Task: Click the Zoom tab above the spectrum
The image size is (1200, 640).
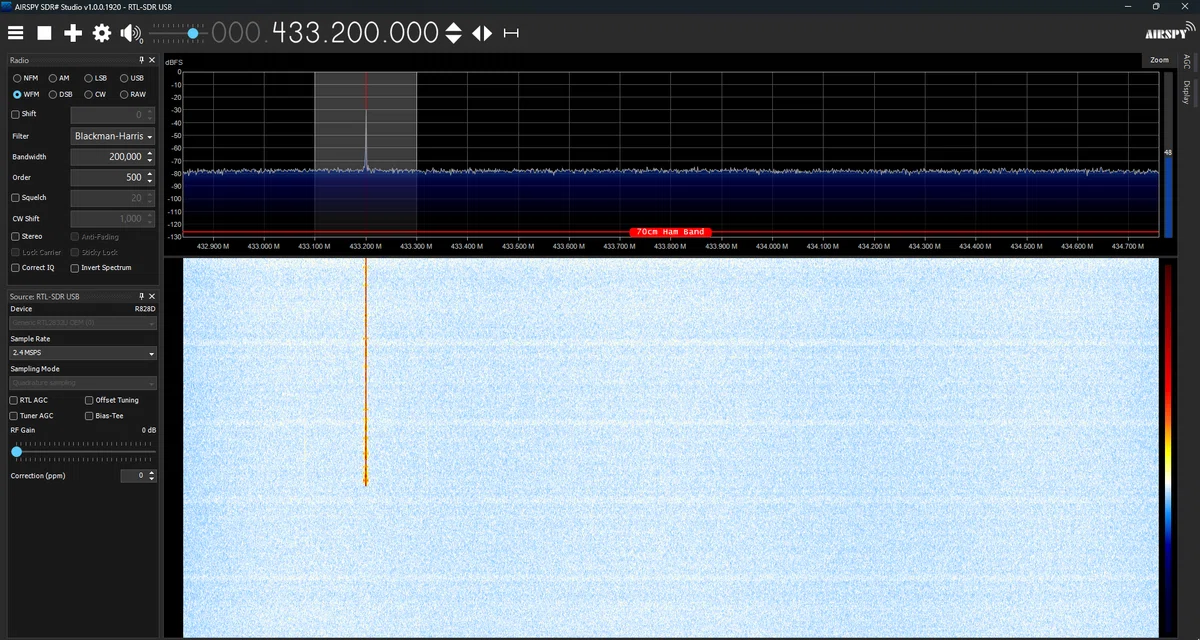Action: [1159, 60]
